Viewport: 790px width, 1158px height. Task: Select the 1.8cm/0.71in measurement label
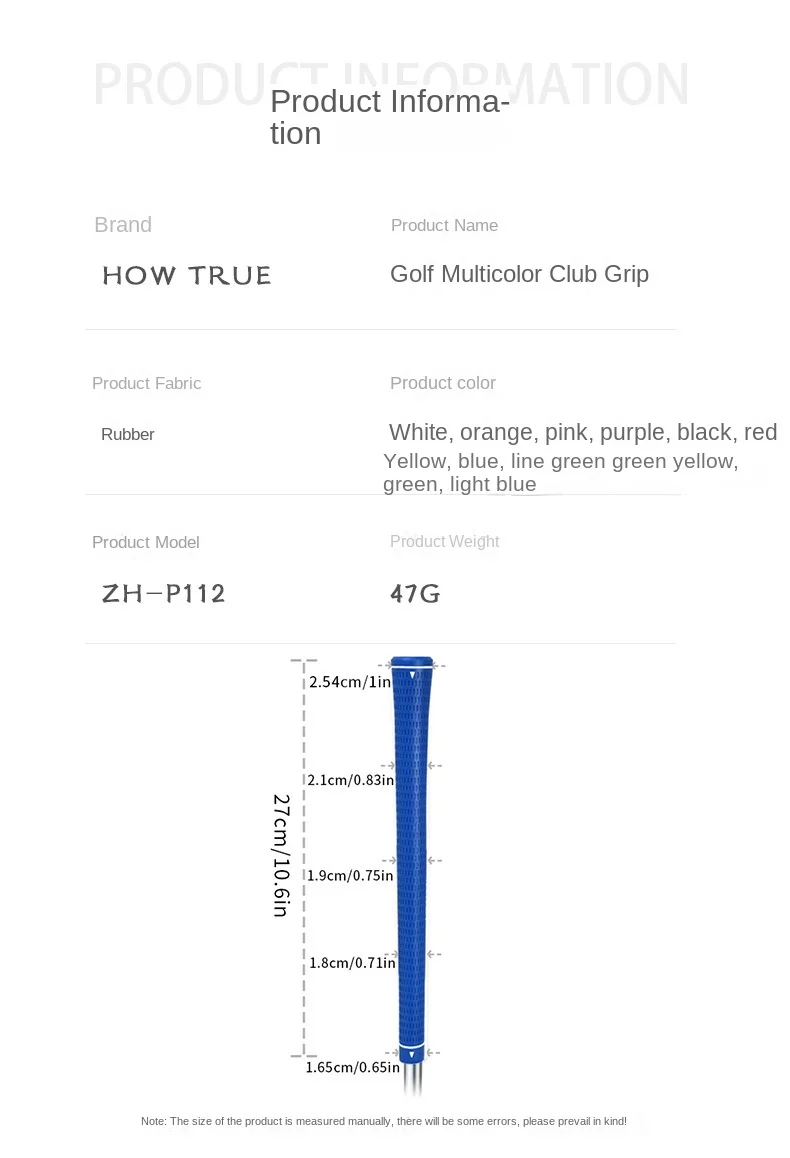(352, 962)
